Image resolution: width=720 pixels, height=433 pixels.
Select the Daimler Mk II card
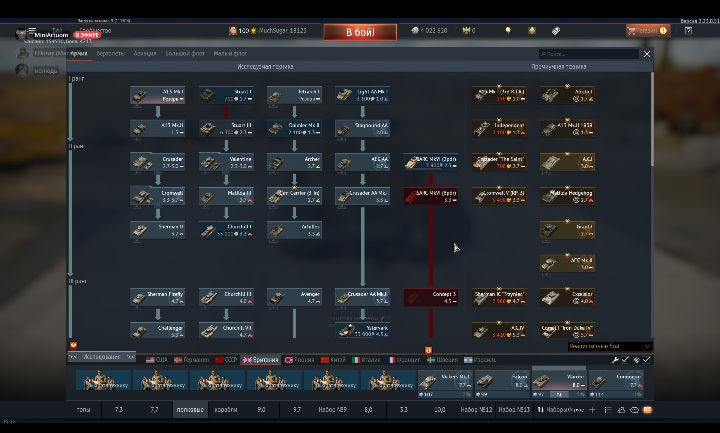pos(294,129)
